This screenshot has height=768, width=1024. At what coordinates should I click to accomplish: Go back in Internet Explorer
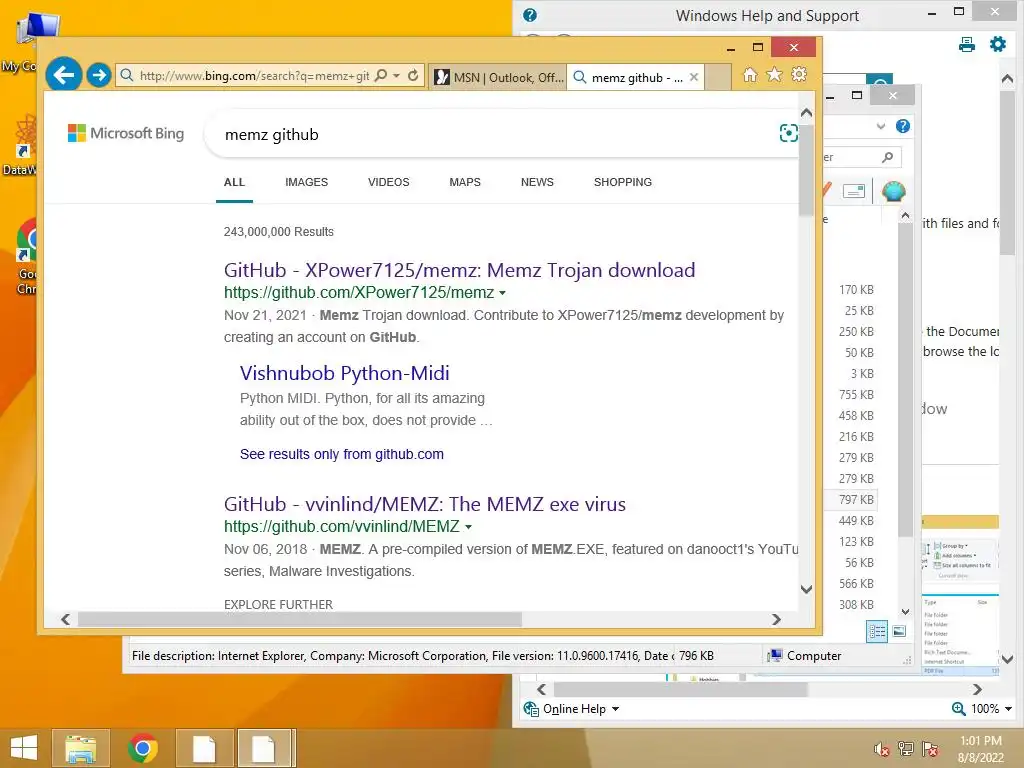tap(63, 75)
